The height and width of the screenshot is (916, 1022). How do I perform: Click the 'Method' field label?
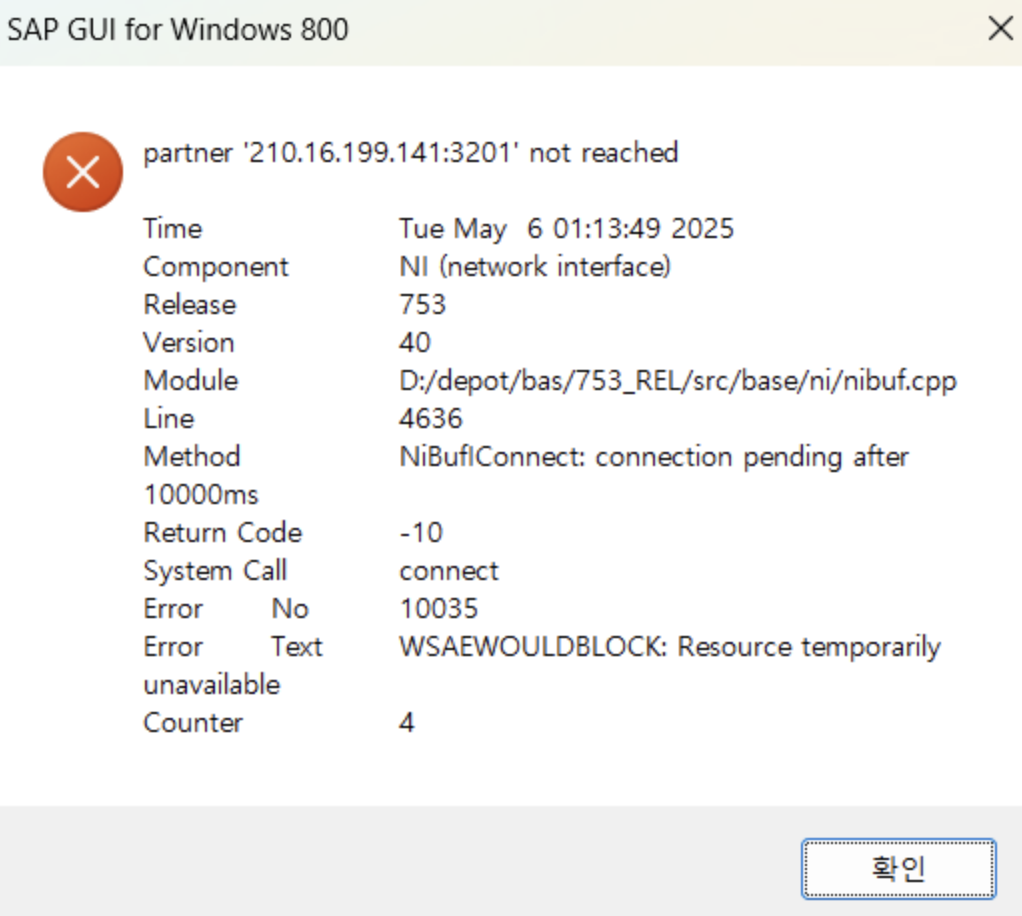tap(192, 456)
